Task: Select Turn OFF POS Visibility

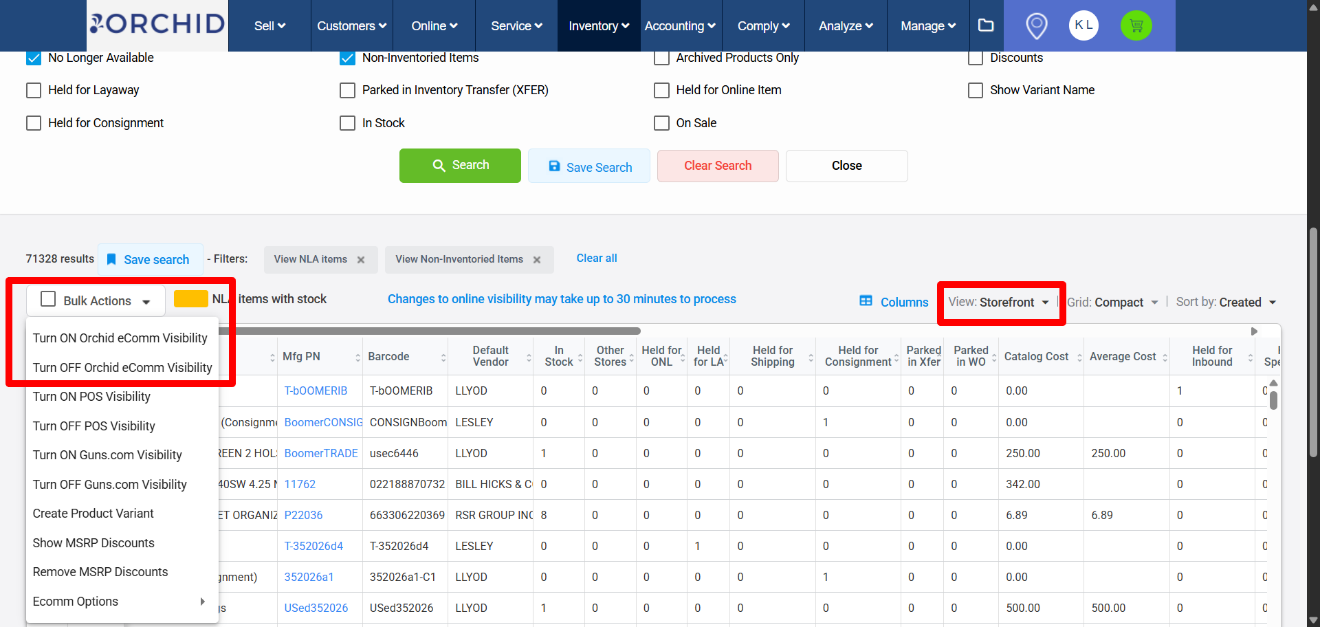Action: coord(94,426)
